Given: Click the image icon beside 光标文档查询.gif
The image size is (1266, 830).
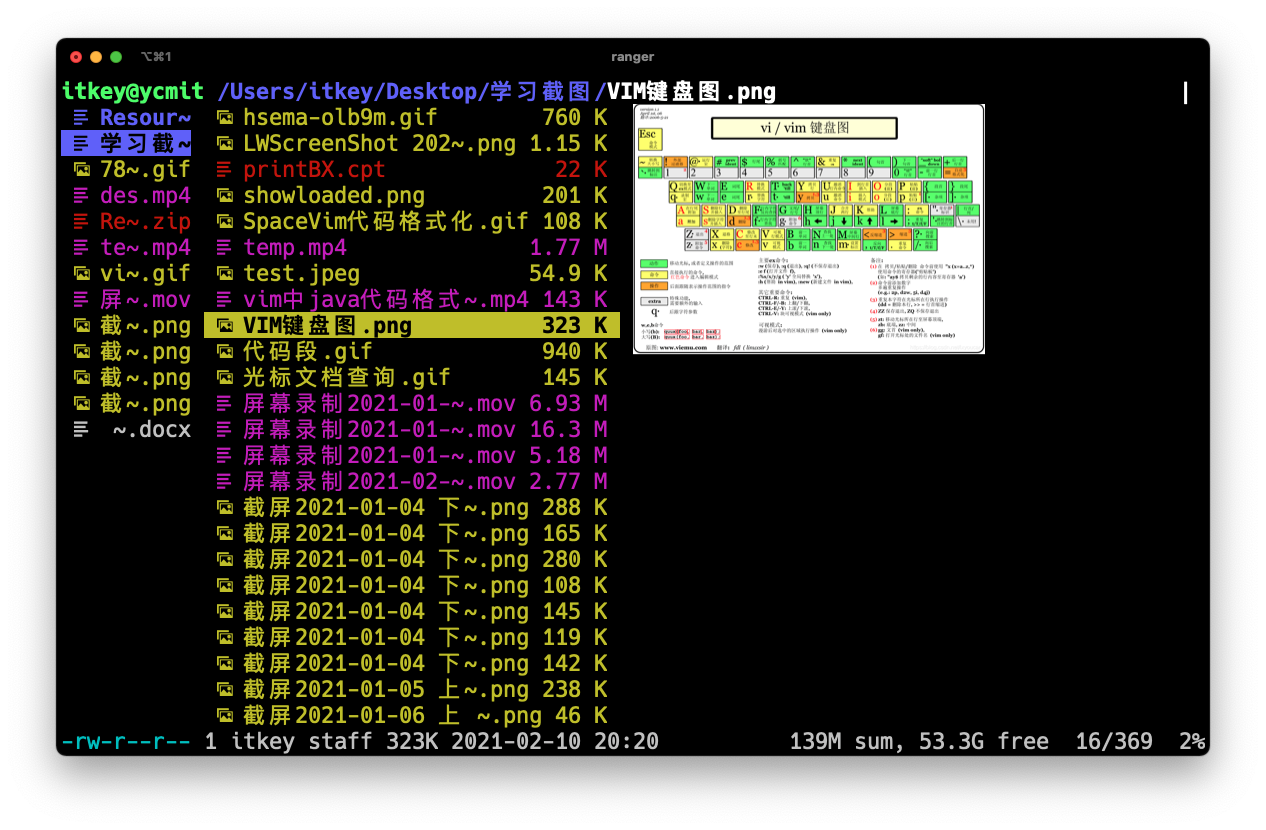Looking at the screenshot, I should pos(224,378).
